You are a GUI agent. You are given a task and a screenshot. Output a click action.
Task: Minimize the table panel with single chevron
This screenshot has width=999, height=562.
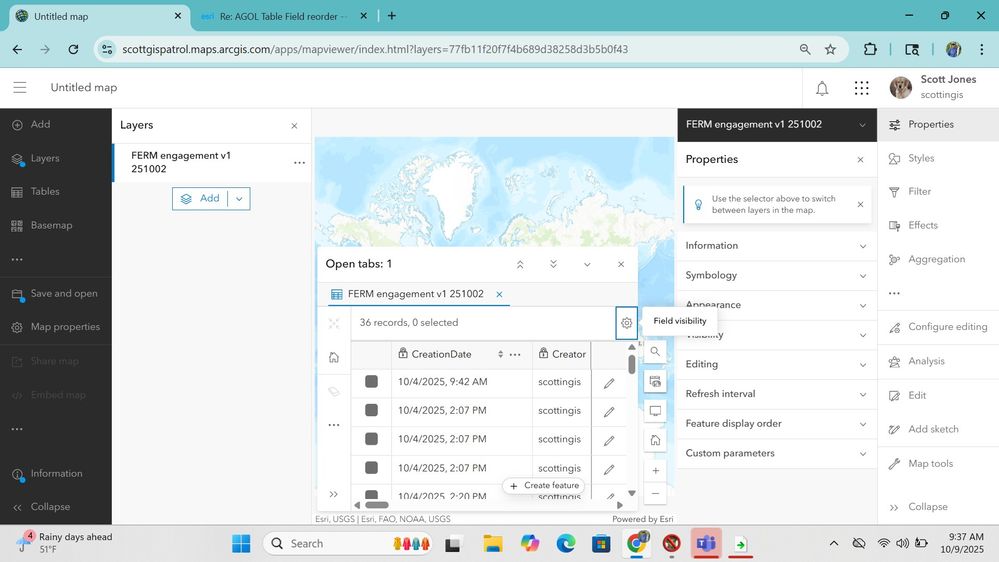(587, 264)
